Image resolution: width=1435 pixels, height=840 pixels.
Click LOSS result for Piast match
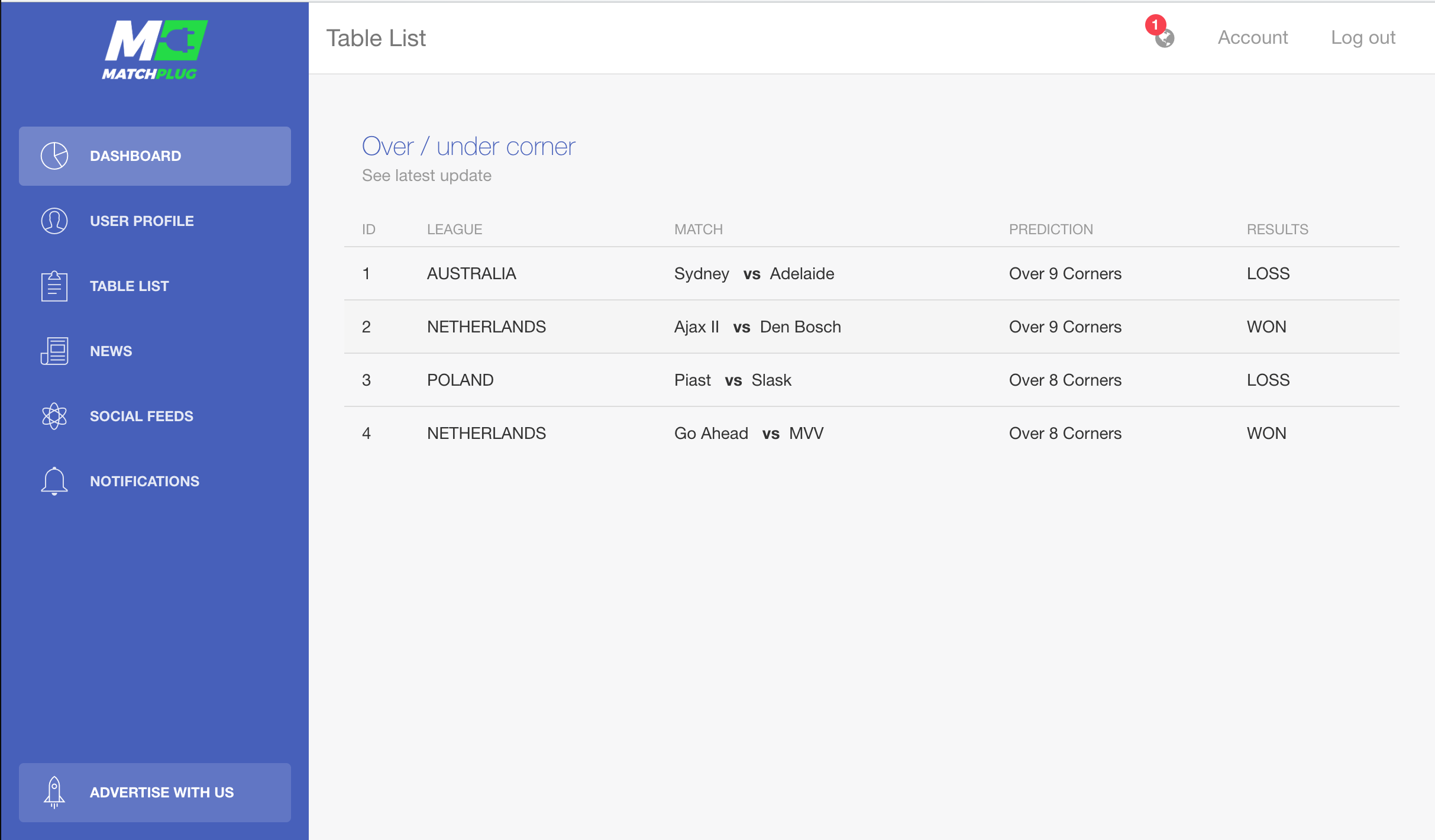tap(1268, 380)
